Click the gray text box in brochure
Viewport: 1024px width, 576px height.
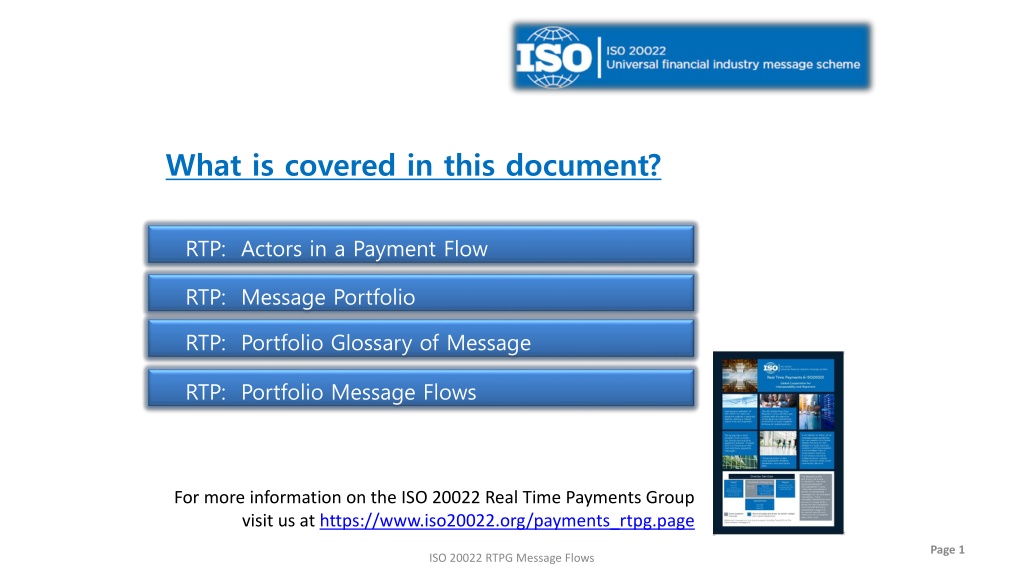tap(816, 497)
